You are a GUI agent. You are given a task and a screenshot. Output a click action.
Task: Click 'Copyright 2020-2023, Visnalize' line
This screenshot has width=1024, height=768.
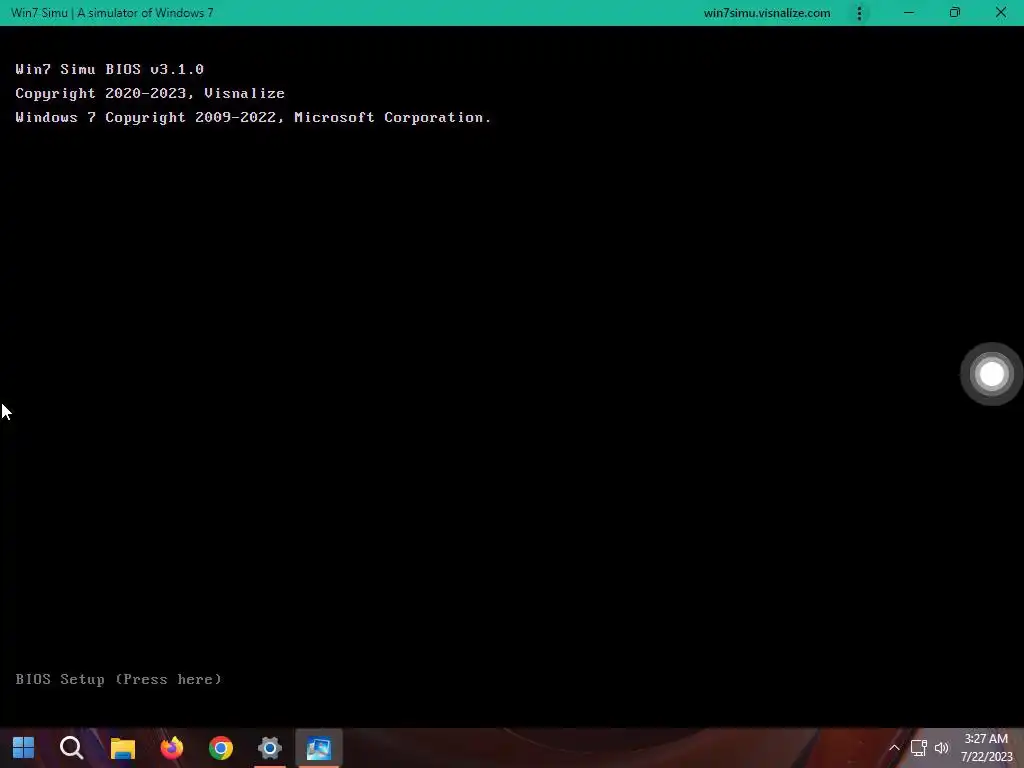[x=150, y=93]
